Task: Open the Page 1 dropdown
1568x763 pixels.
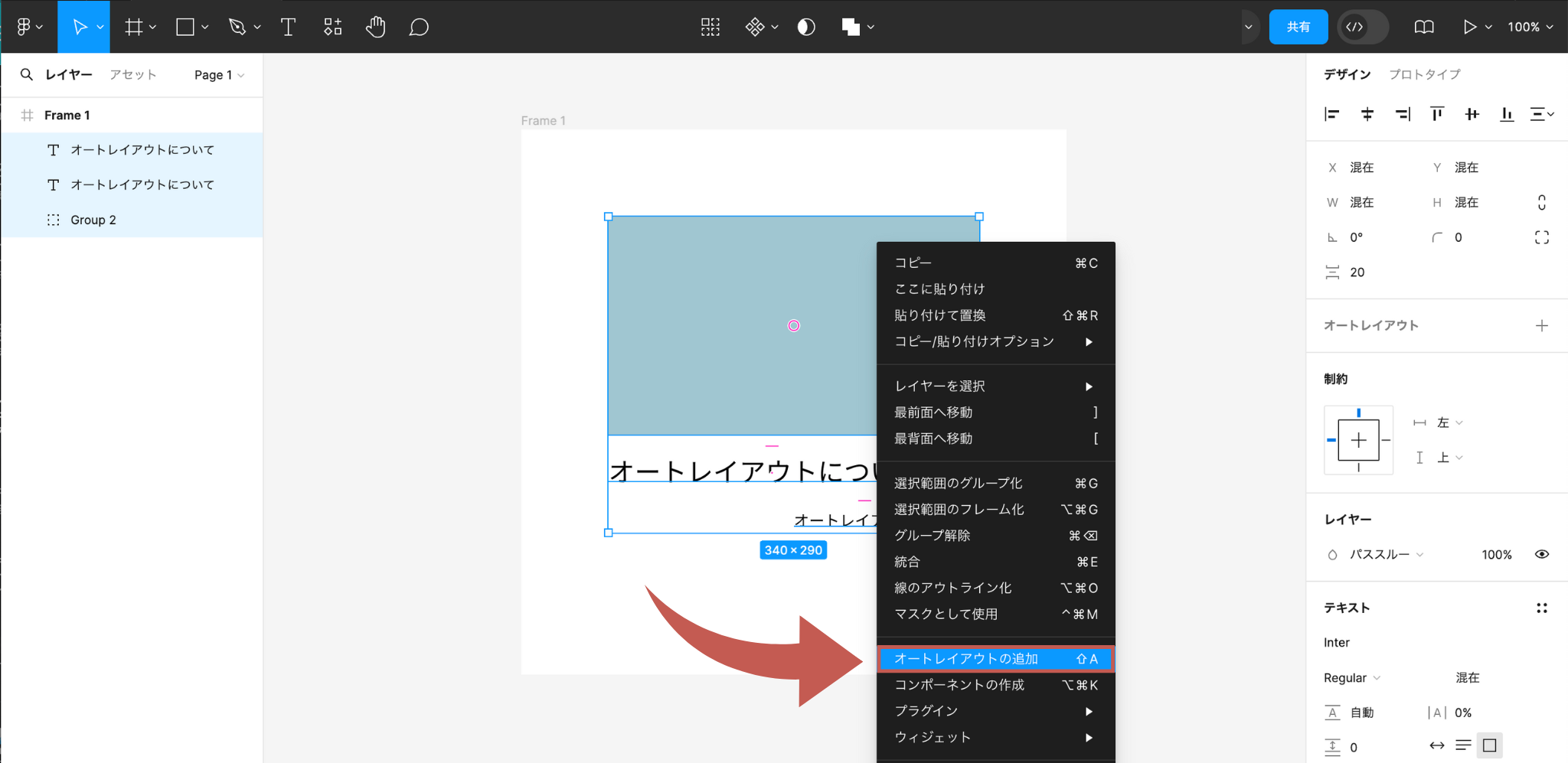Action: [x=219, y=75]
